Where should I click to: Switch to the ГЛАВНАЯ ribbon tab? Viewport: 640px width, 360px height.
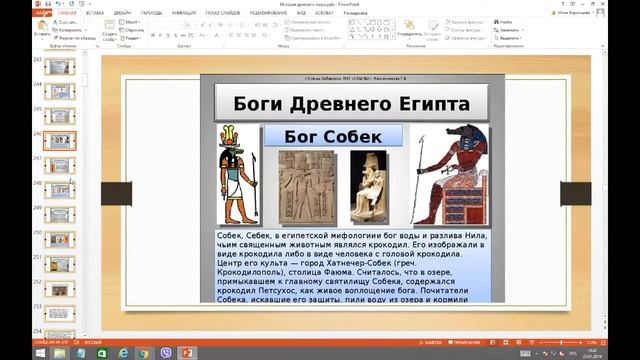click(x=67, y=13)
